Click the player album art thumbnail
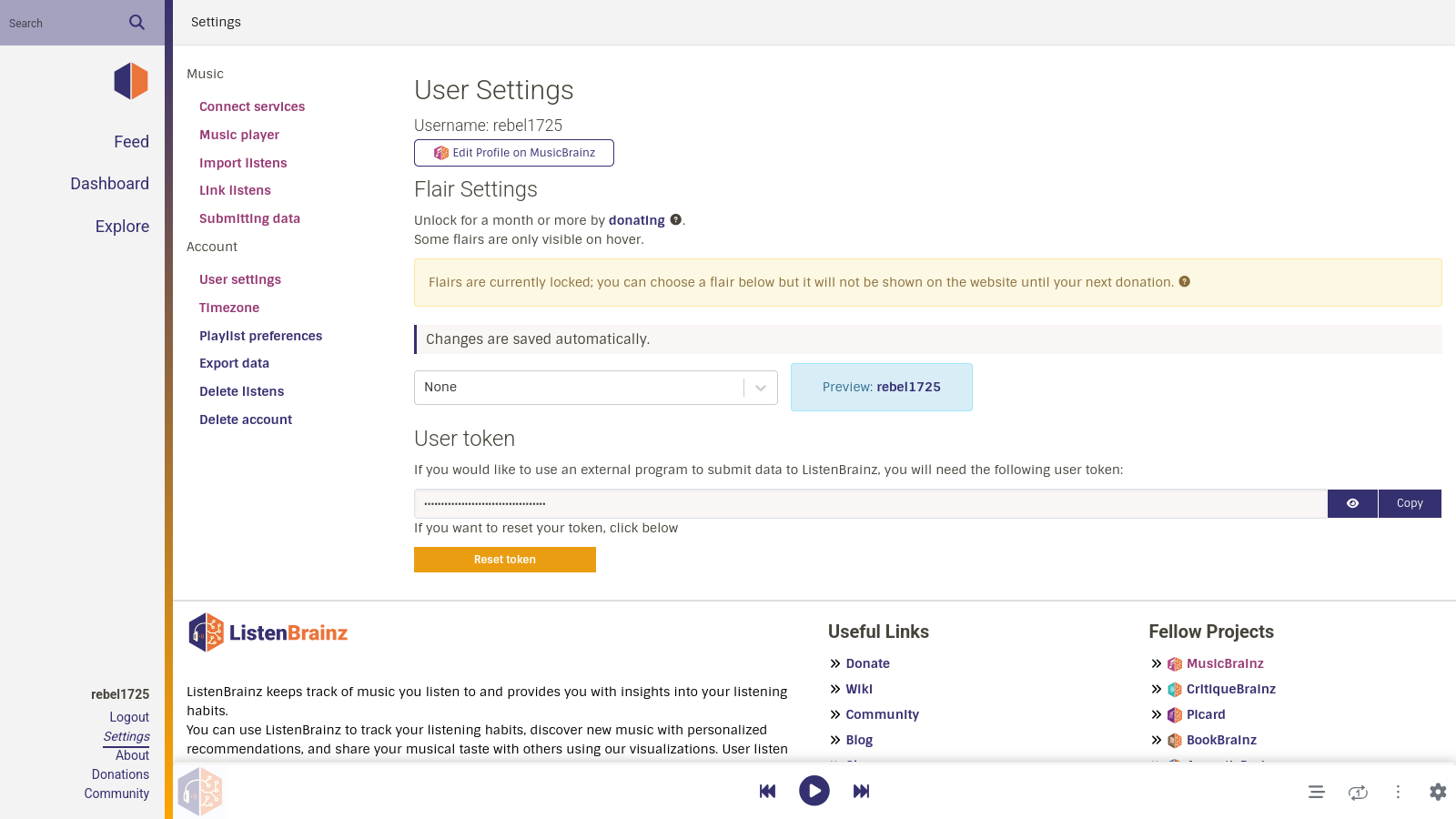This screenshot has width=1456, height=819. pyautogui.click(x=200, y=791)
